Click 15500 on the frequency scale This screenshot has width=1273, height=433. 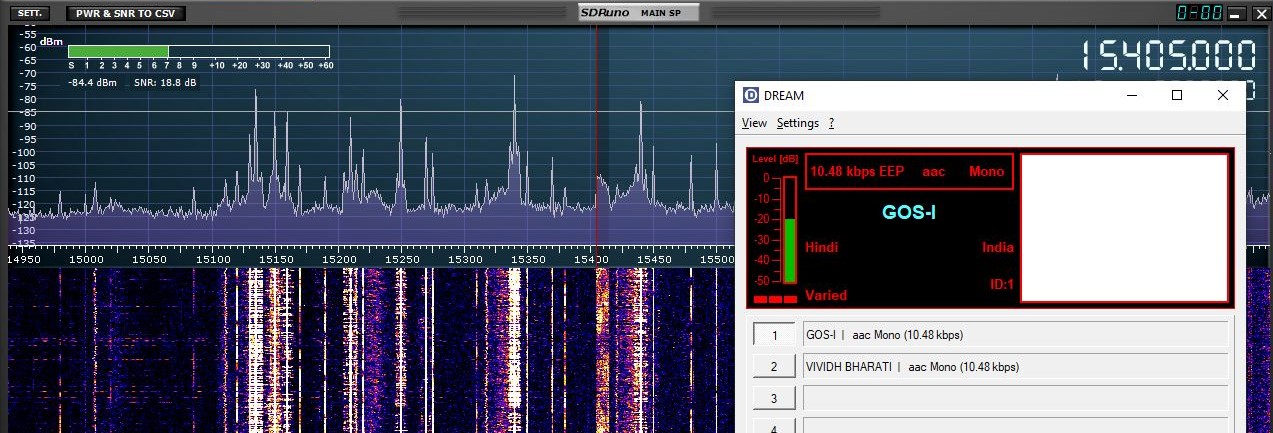coord(716,260)
